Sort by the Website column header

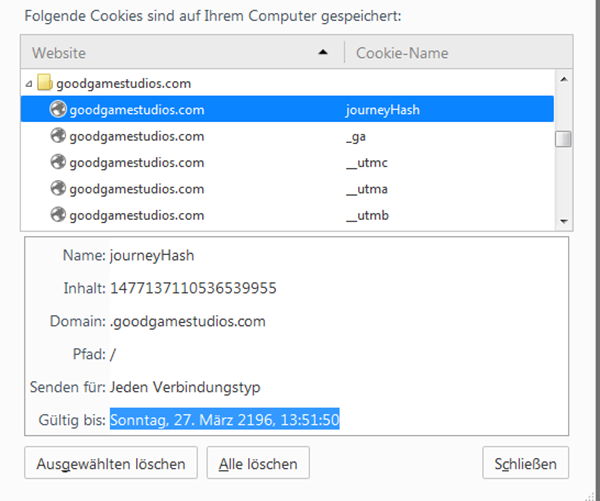(183, 52)
